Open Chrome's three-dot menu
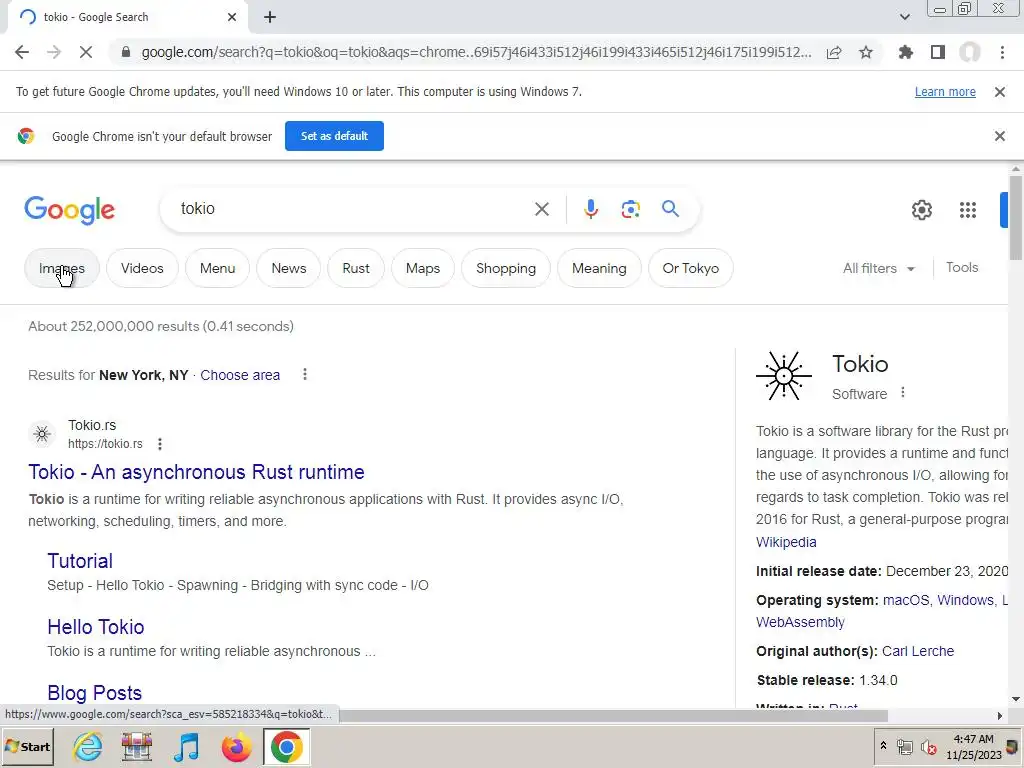Image resolution: width=1024 pixels, height=768 pixels. [1002, 52]
